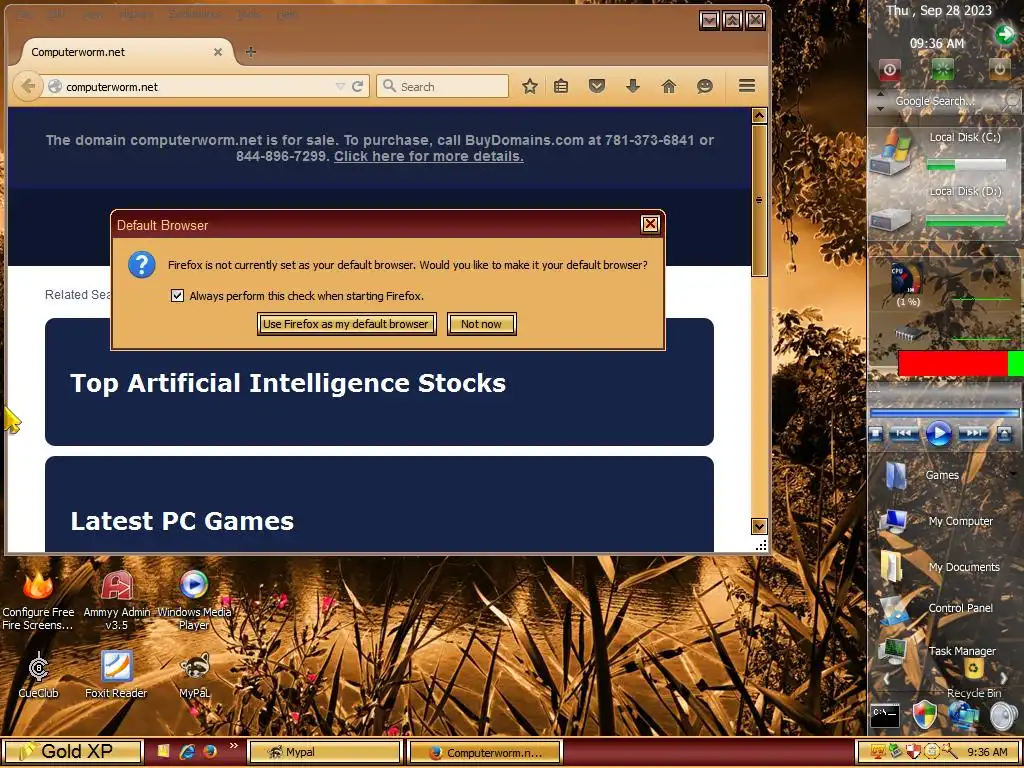Click the red shutdown button in sidebar
The height and width of the screenshot is (768, 1024).
pyautogui.click(x=889, y=69)
